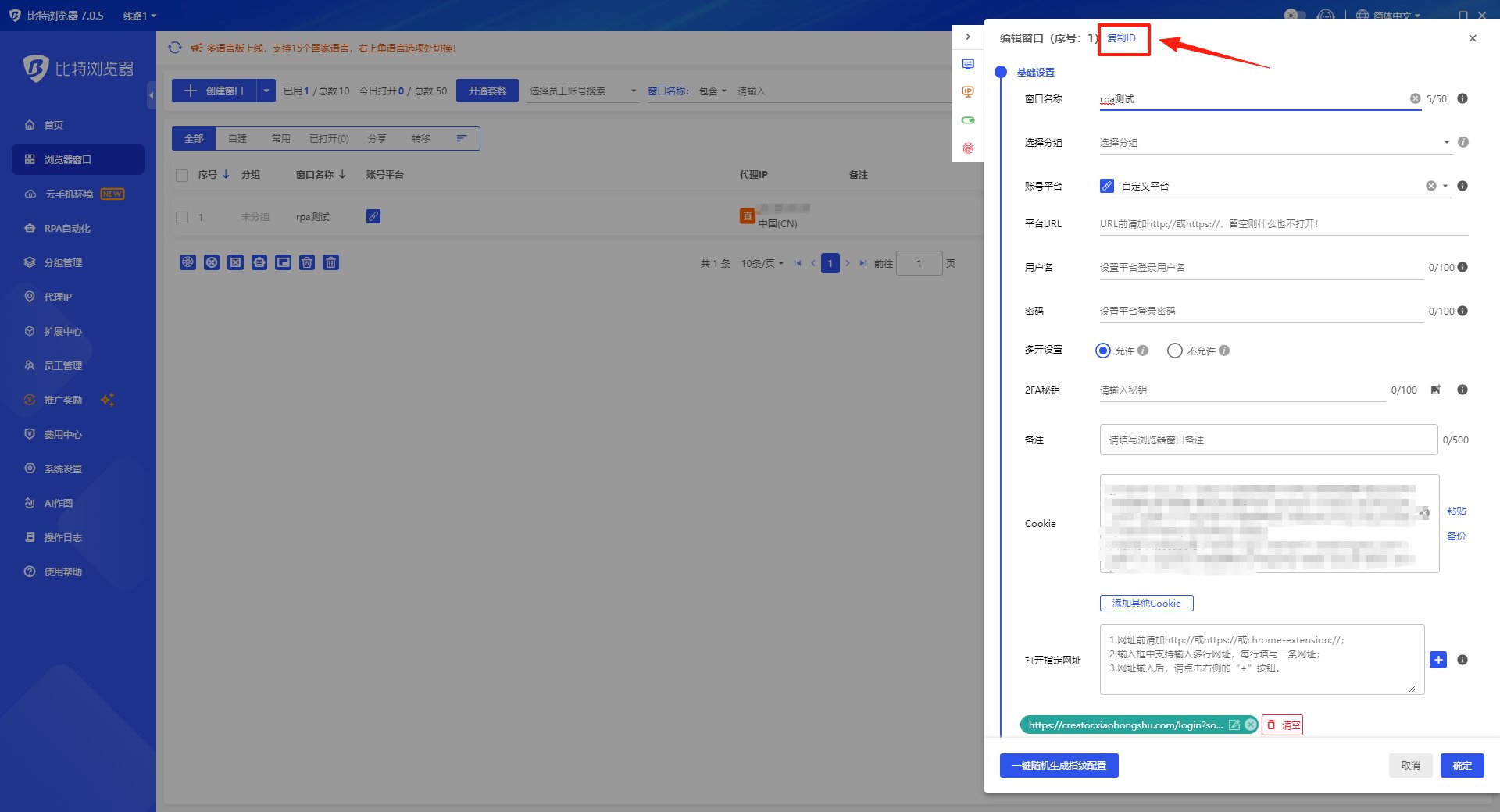The width and height of the screenshot is (1500, 812).
Task: Collapse side panel with chevron arrow
Action: point(968,37)
